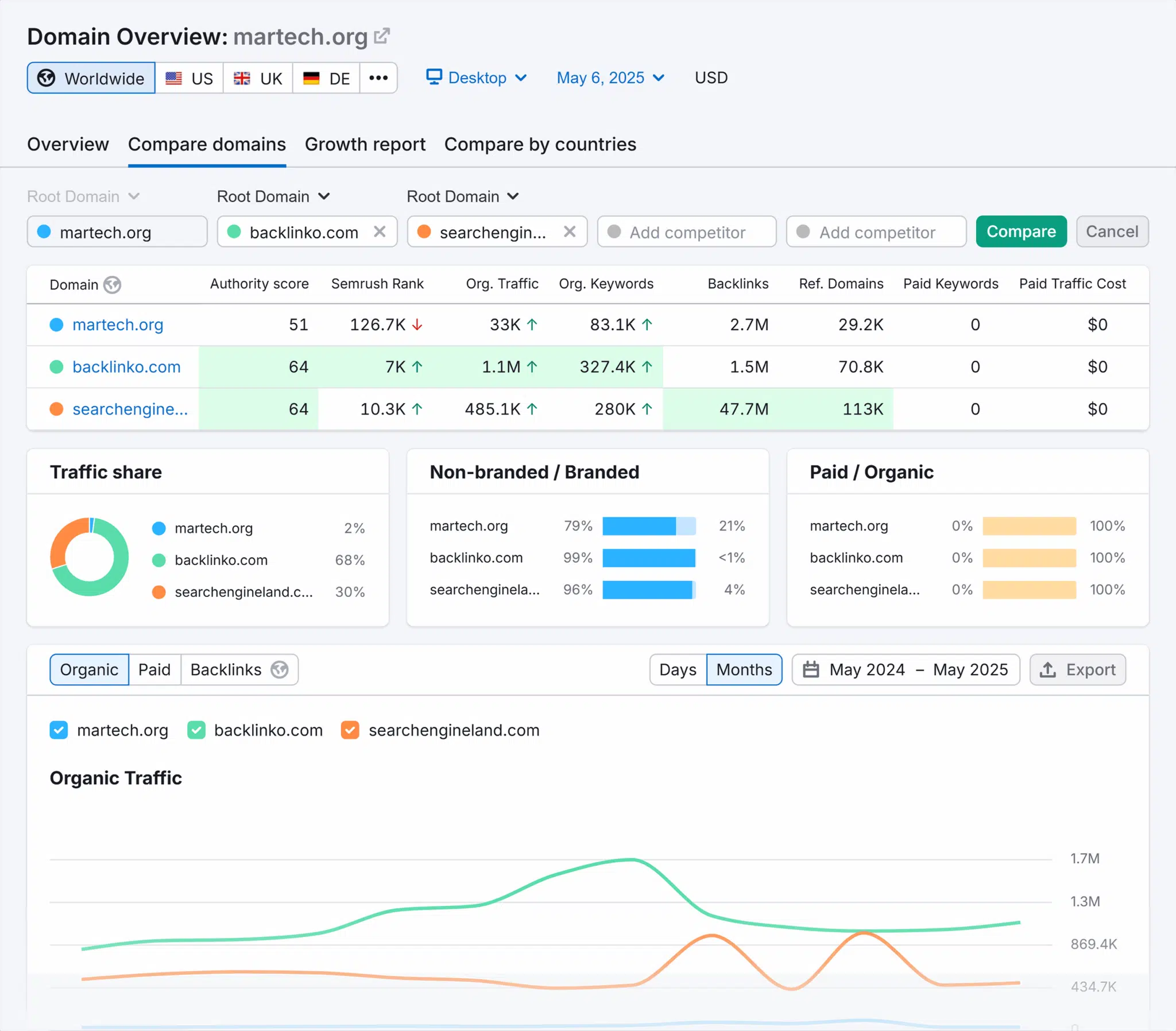Open Compare by countries tab
This screenshot has height=1031, width=1176.
(x=540, y=145)
